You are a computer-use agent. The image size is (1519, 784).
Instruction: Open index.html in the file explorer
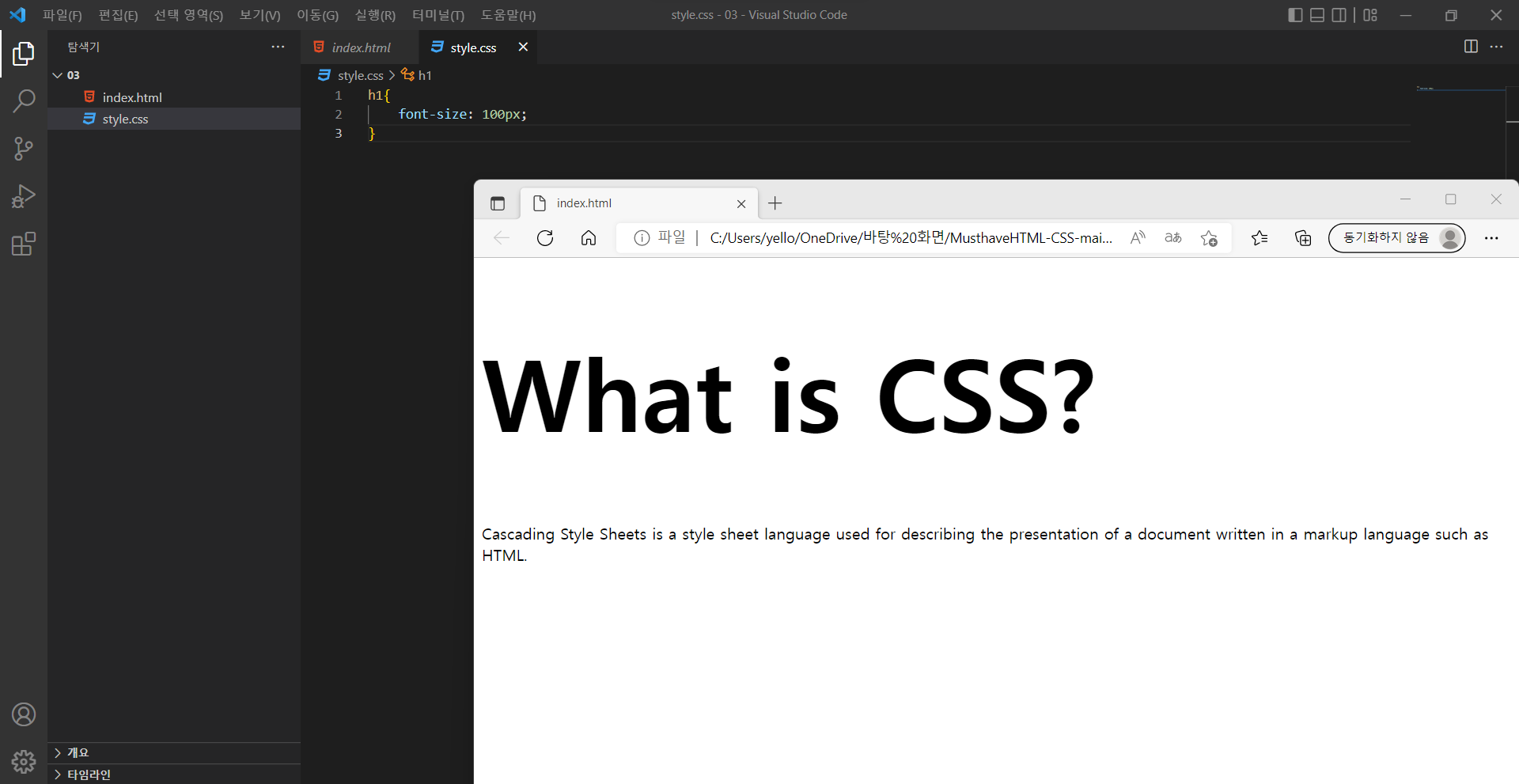point(174,97)
